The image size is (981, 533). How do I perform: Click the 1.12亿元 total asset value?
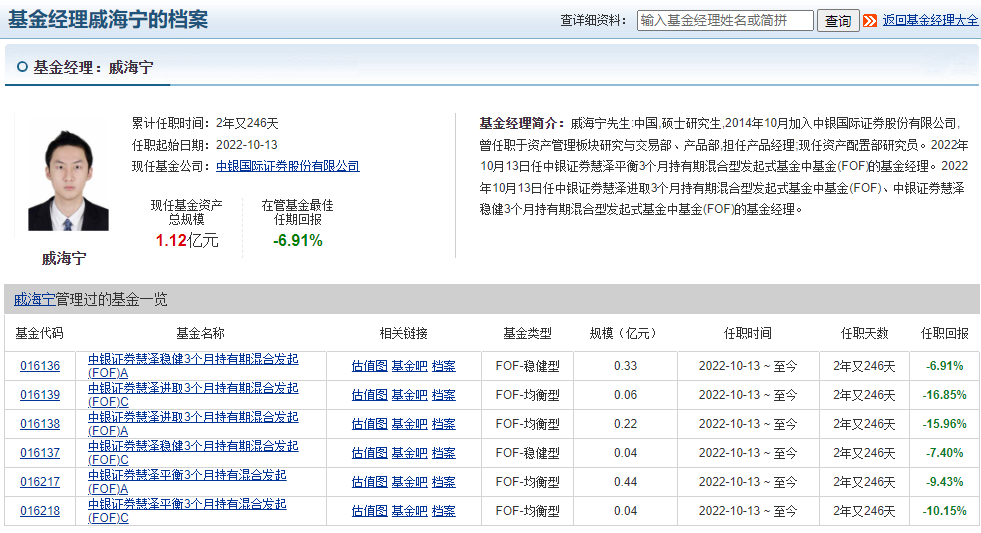coord(186,240)
